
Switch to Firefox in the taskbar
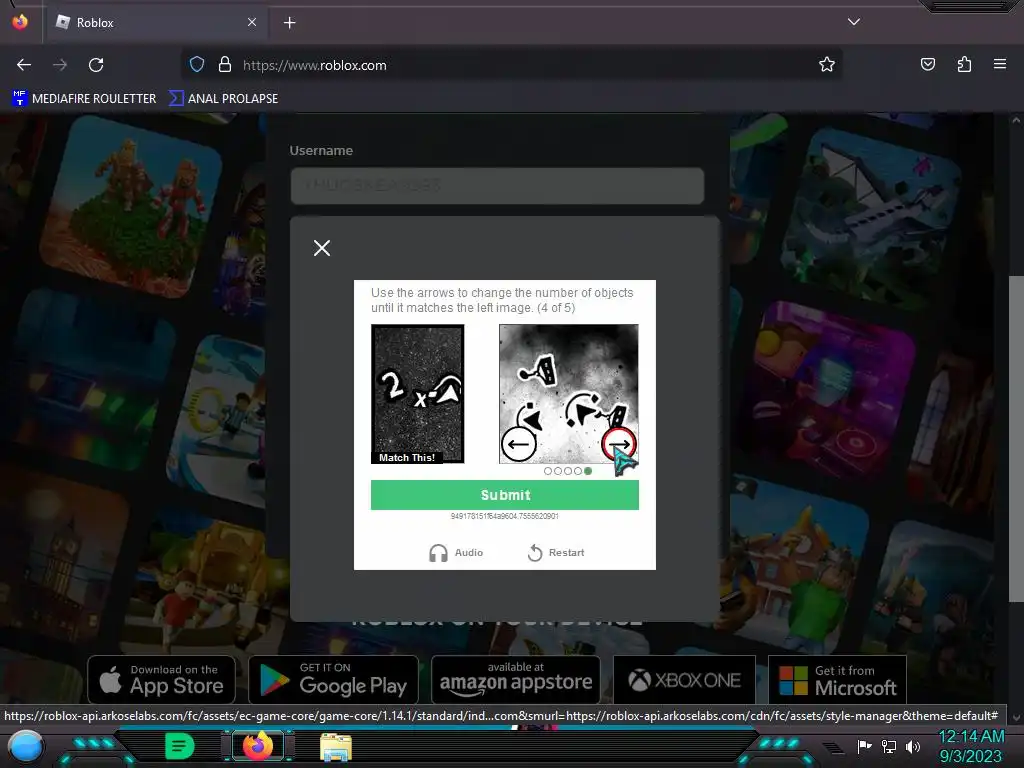258,746
